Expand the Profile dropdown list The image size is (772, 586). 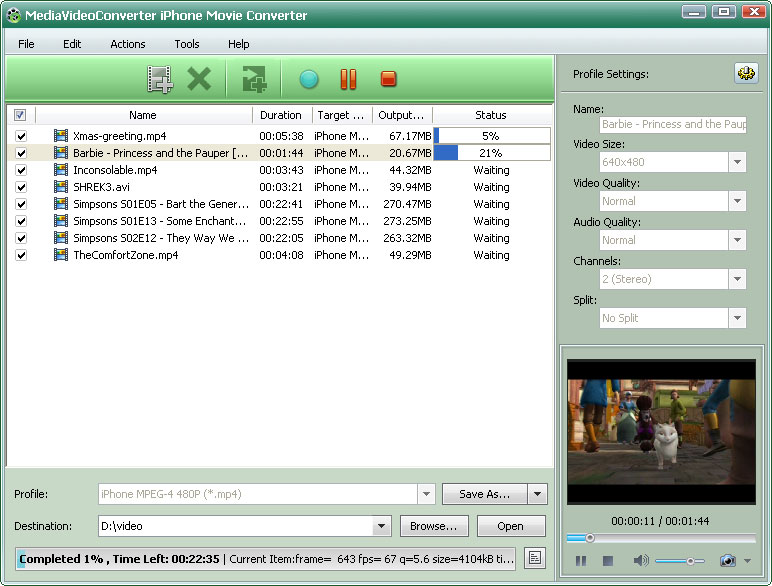426,494
